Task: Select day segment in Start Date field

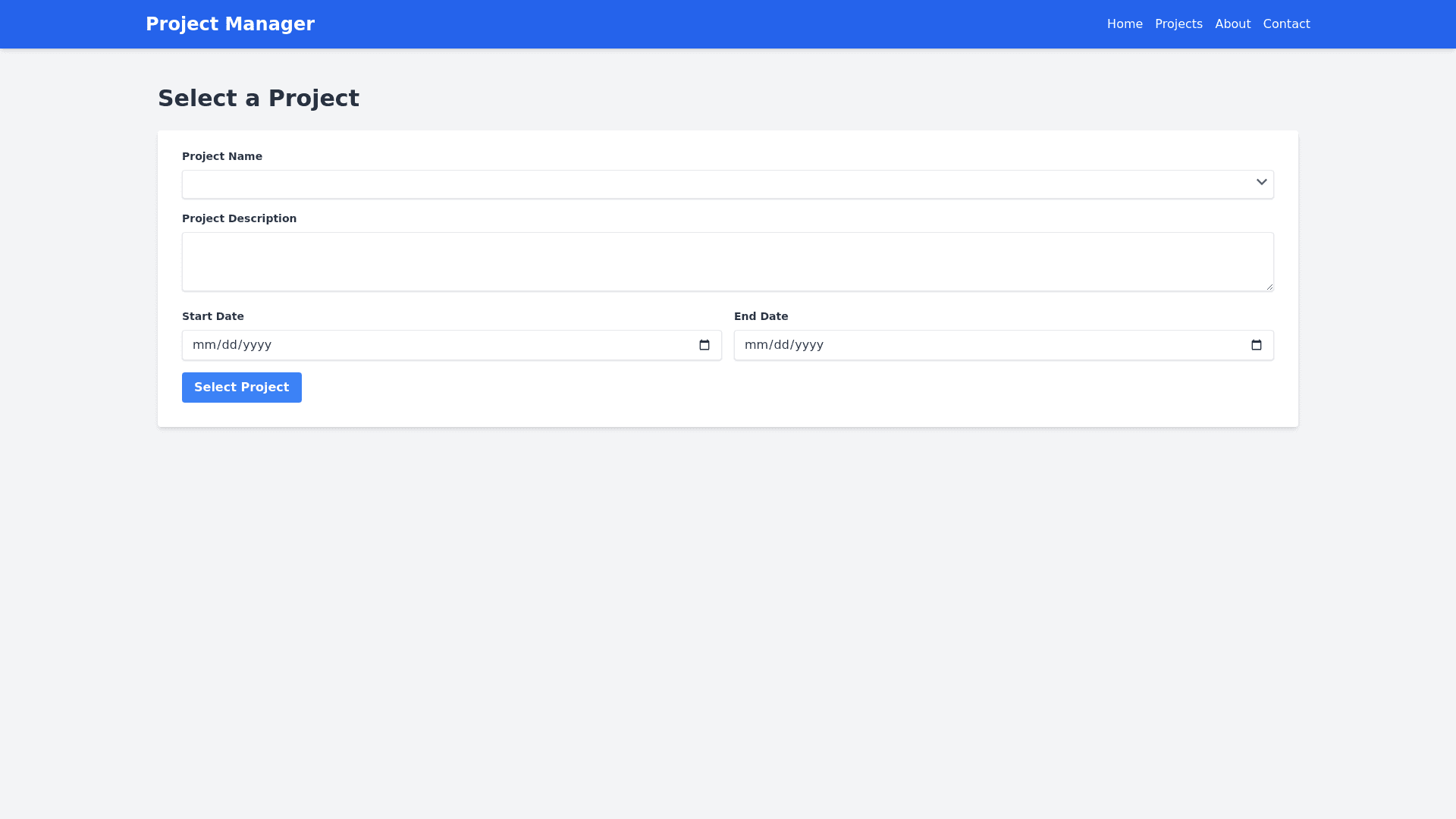Action: coord(228,345)
